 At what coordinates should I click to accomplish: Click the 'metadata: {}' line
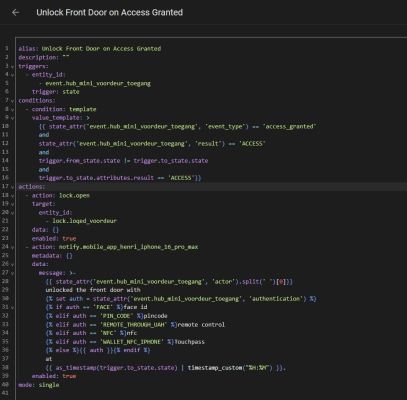52,256
